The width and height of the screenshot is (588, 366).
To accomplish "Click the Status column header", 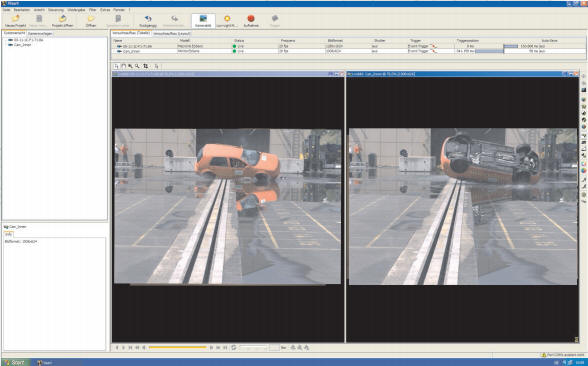I will tap(239, 40).
